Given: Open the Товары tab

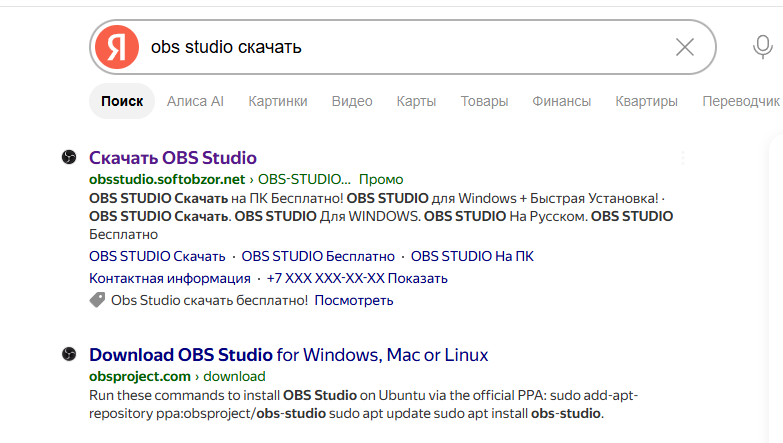Looking at the screenshot, I should pyautogui.click(x=484, y=101).
